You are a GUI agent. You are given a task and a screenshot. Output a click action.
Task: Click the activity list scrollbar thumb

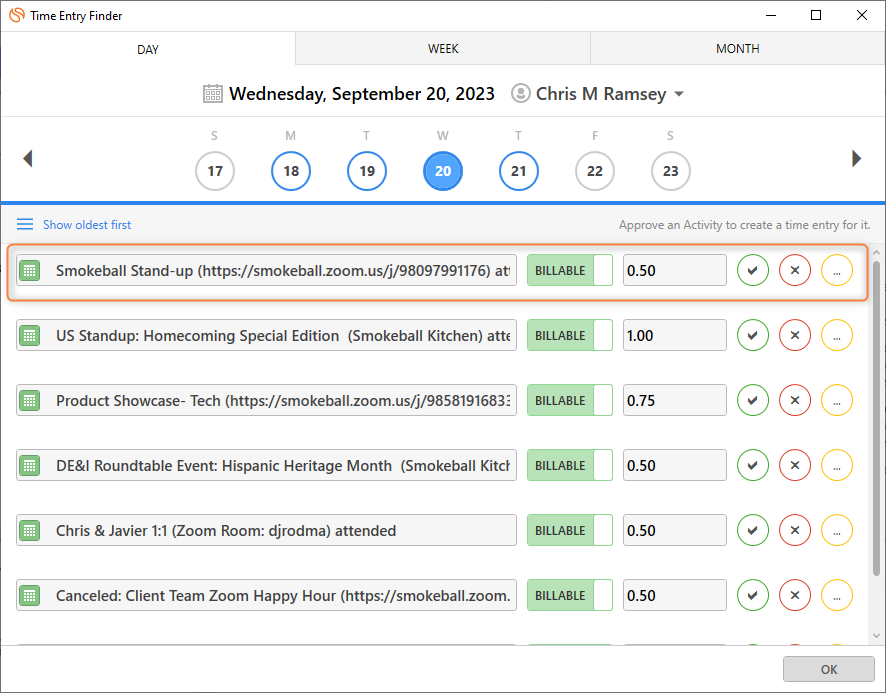click(x=876, y=418)
